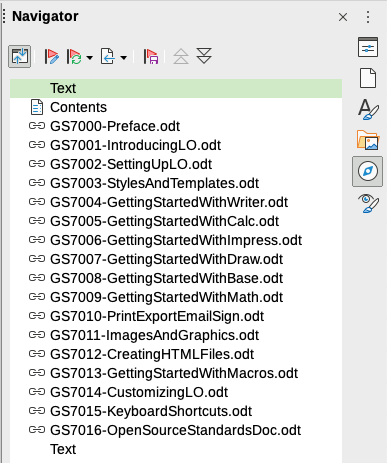Select GS7007-GettingStartedWithDraw.odt

click(x=166, y=259)
